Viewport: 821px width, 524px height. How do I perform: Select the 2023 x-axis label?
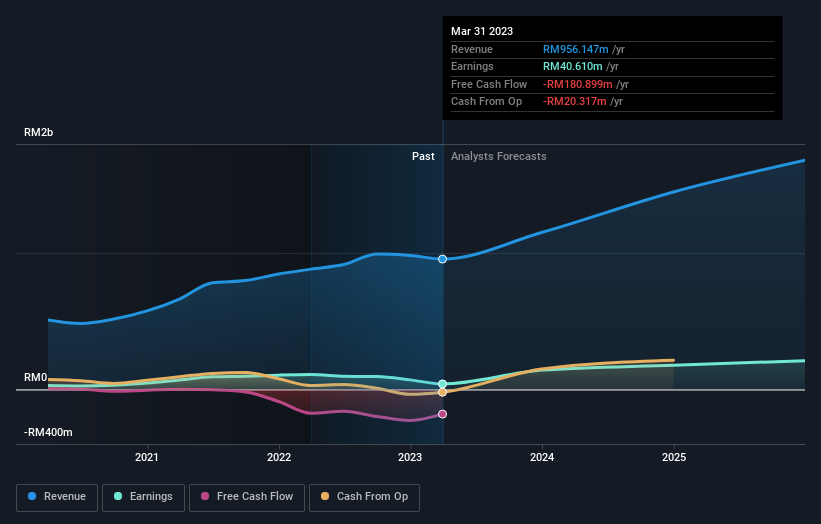410,457
